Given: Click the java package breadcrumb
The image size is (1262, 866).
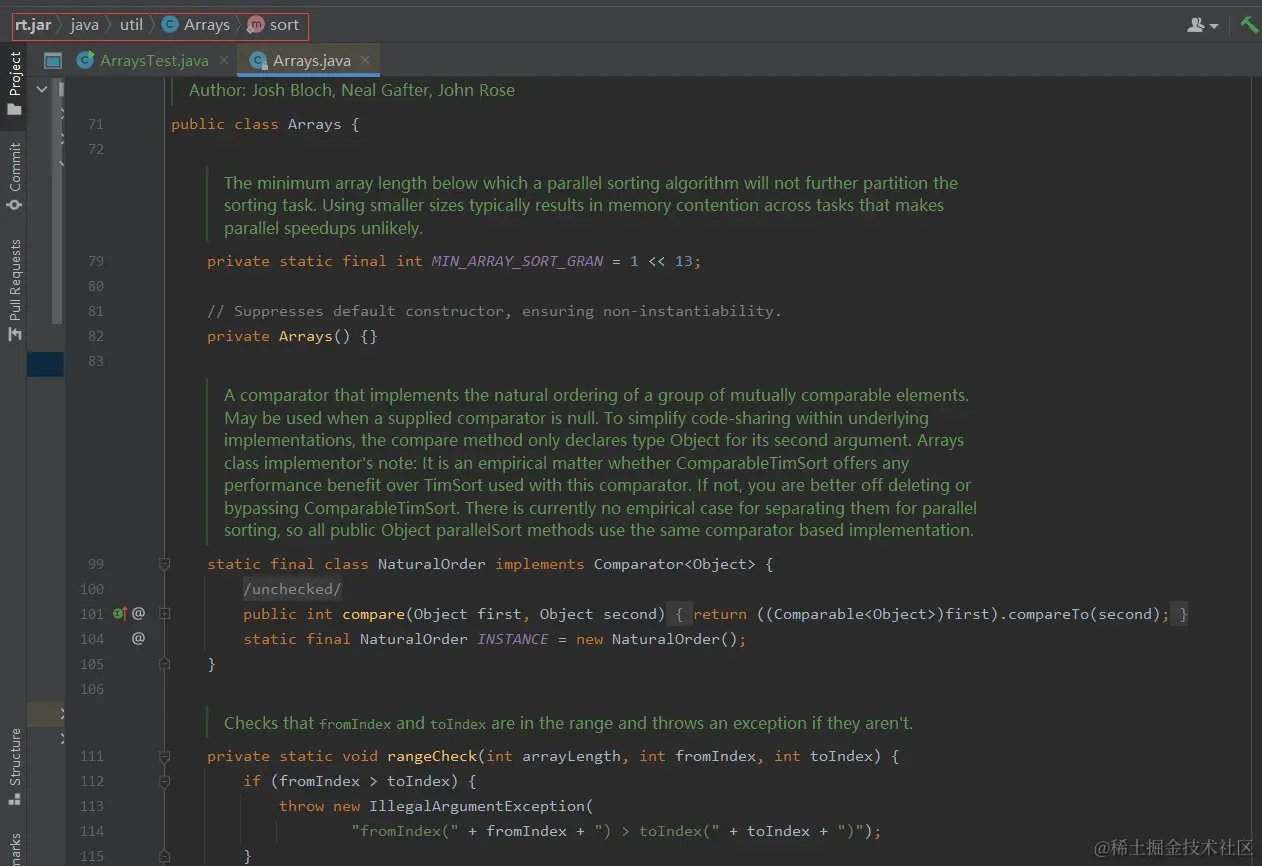Looking at the screenshot, I should click(x=85, y=25).
